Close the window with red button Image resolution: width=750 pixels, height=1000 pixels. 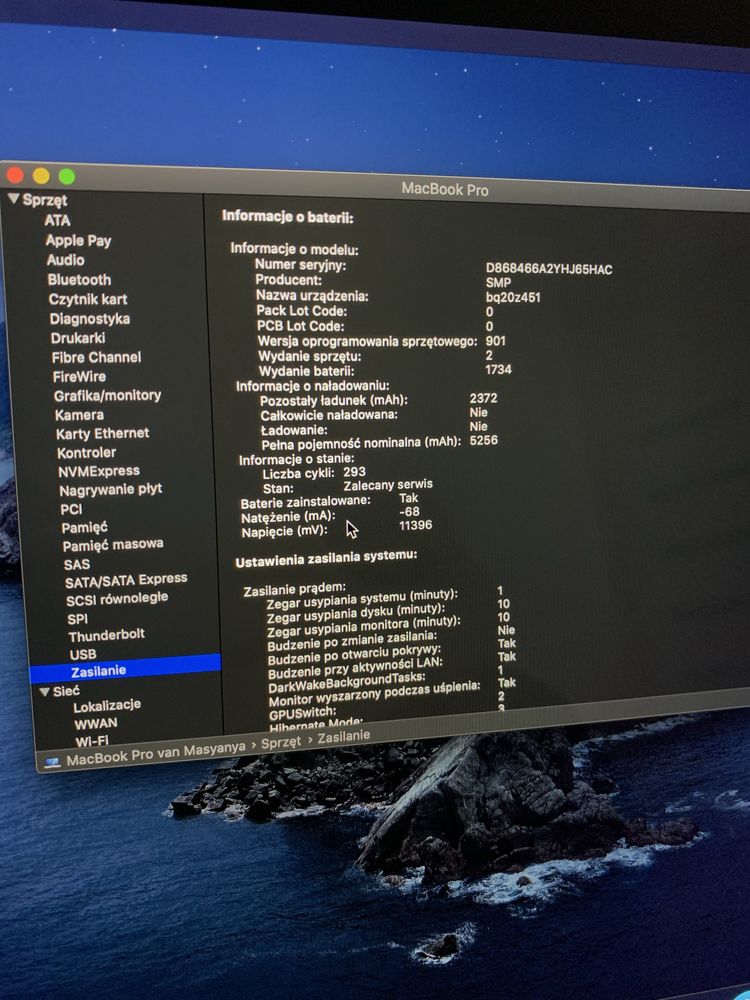pos(15,175)
